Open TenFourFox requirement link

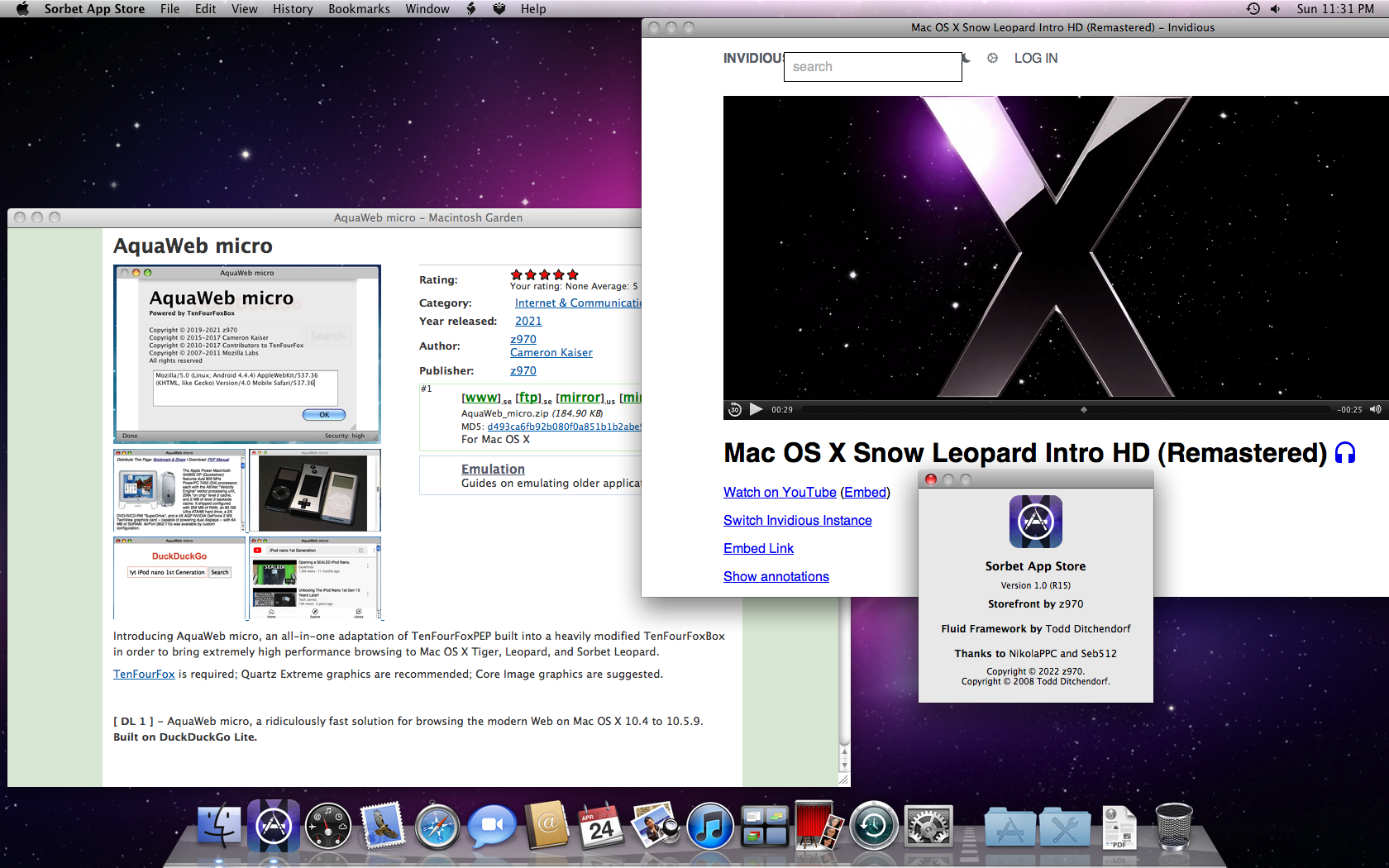(x=144, y=674)
